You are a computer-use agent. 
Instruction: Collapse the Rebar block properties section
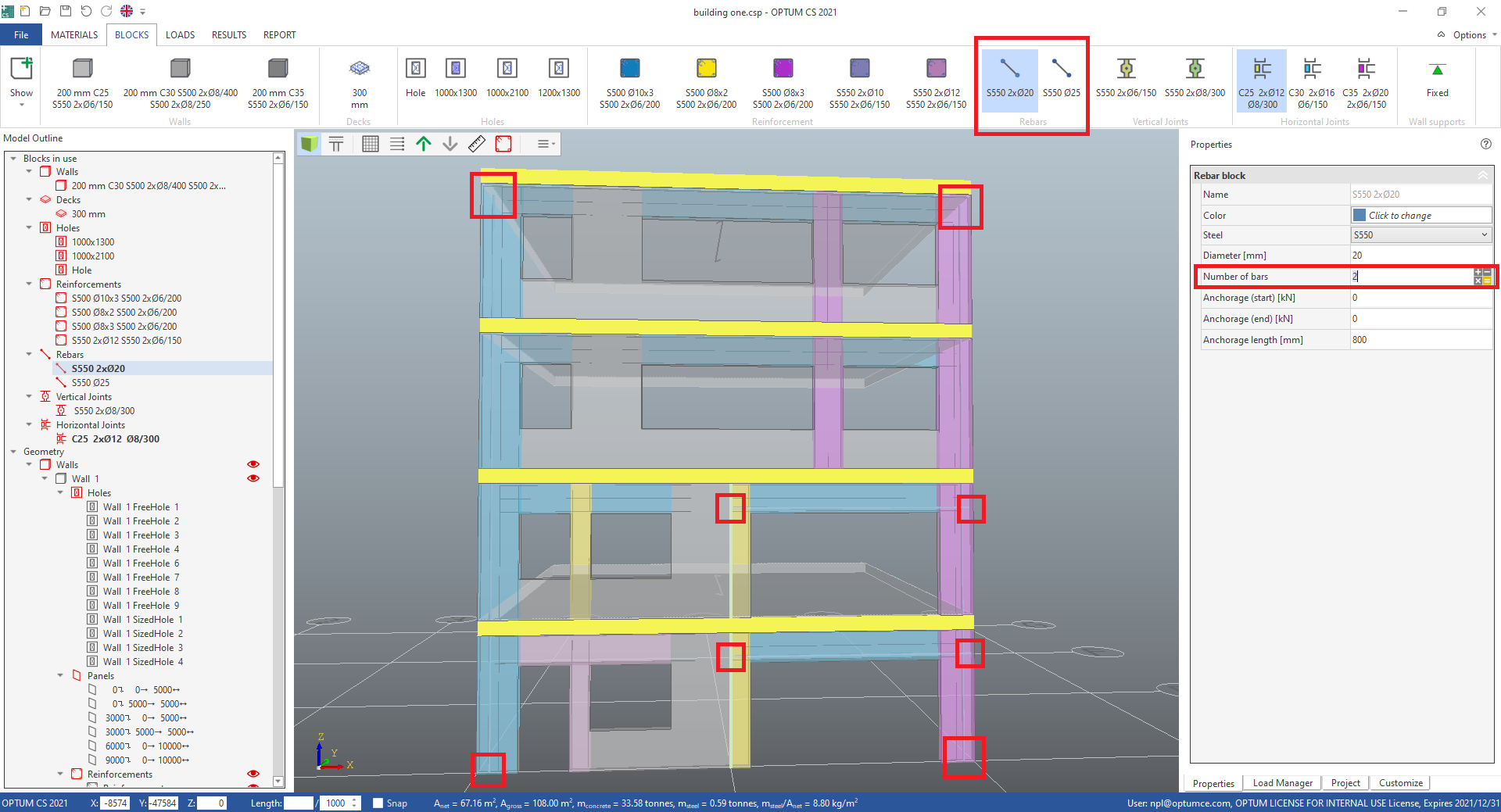coord(1482,176)
